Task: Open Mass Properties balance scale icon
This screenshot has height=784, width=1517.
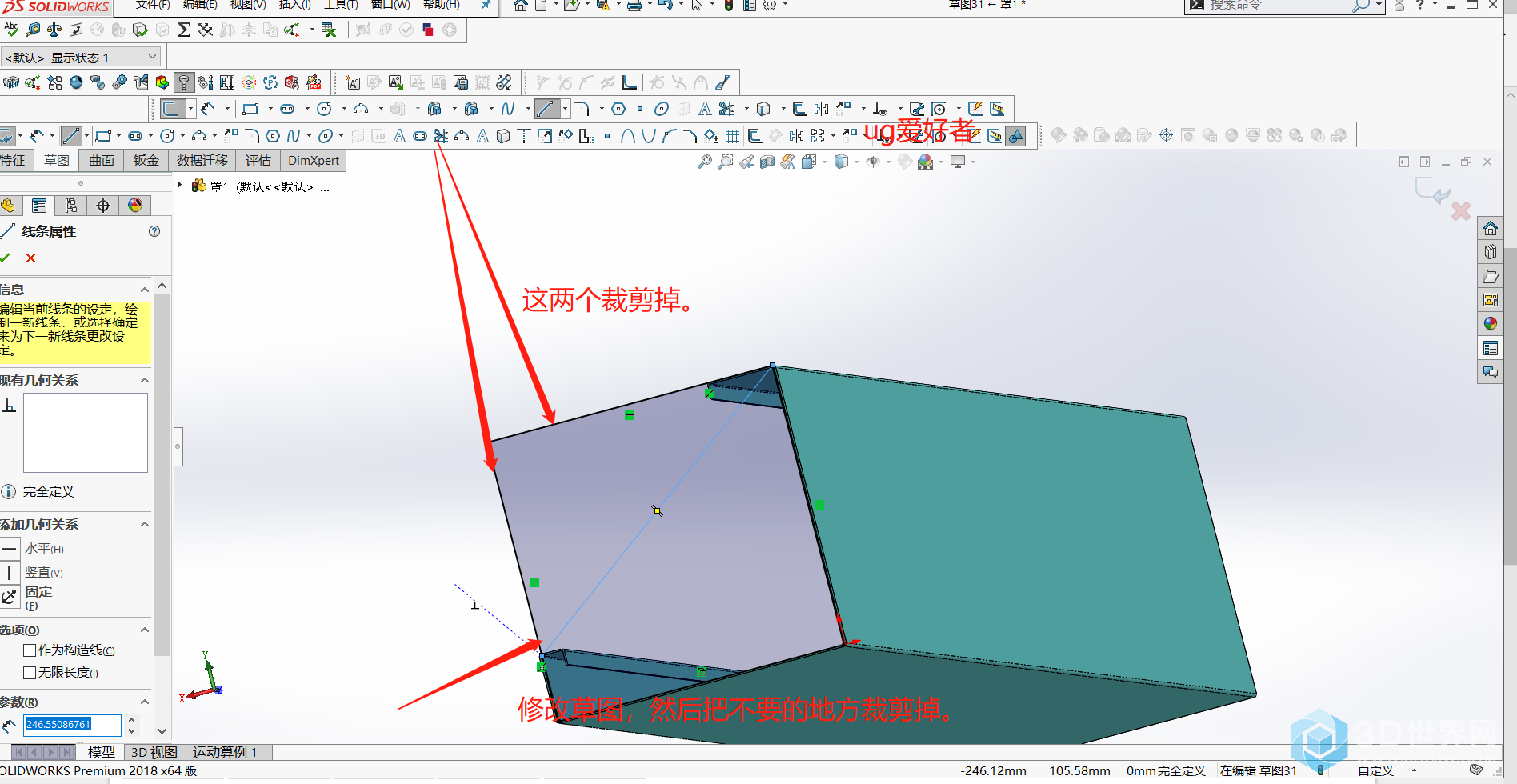Action: (54, 30)
